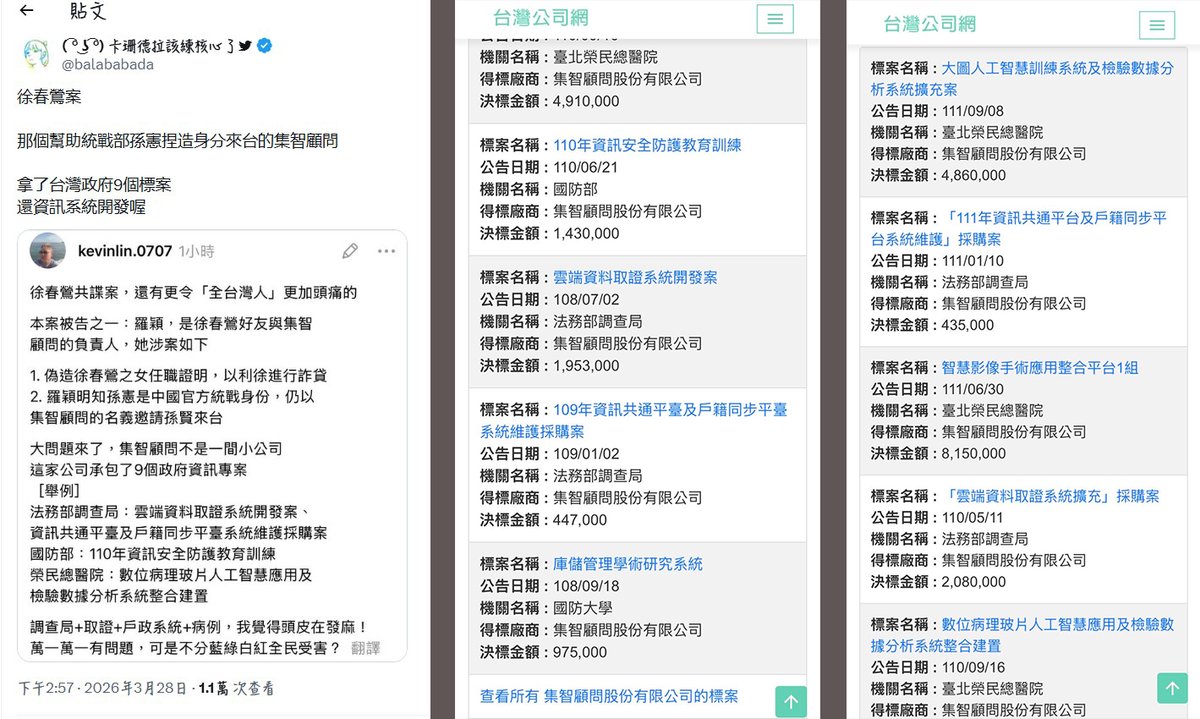Open the three-dot options menu on kevinlin.0707's post

387,251
